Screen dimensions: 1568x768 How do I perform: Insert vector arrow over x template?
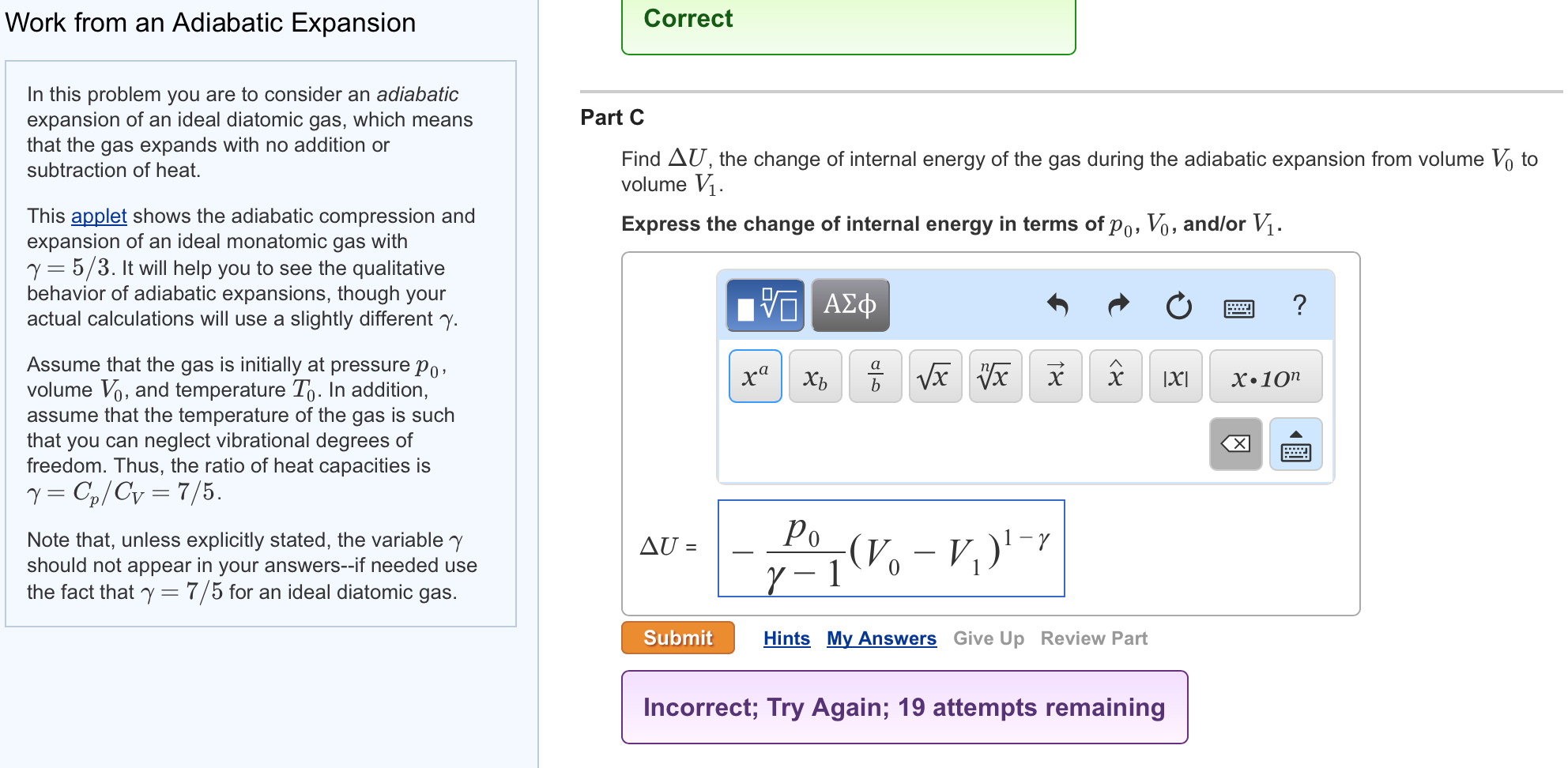[1056, 376]
